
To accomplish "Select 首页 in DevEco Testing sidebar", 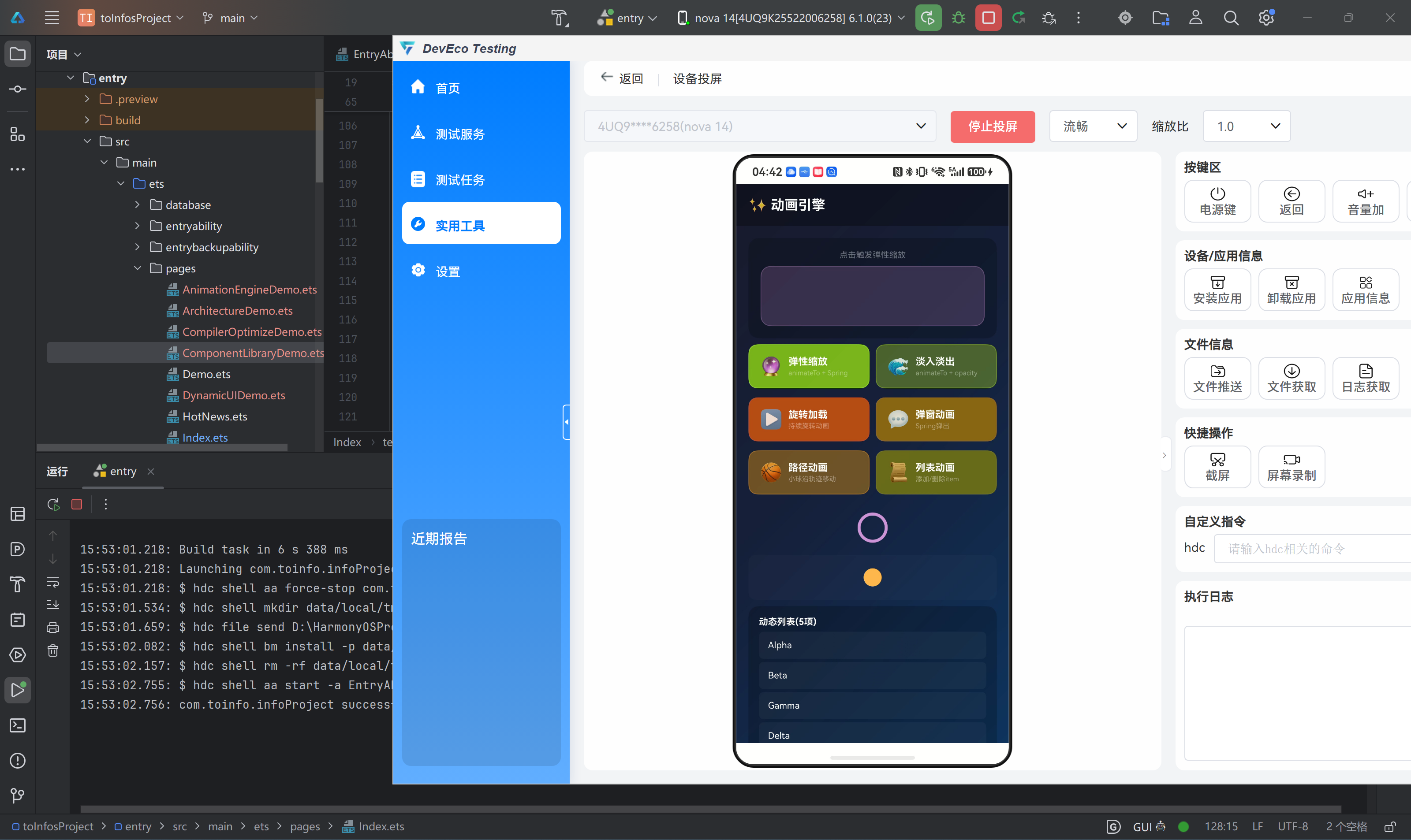I will [481, 88].
